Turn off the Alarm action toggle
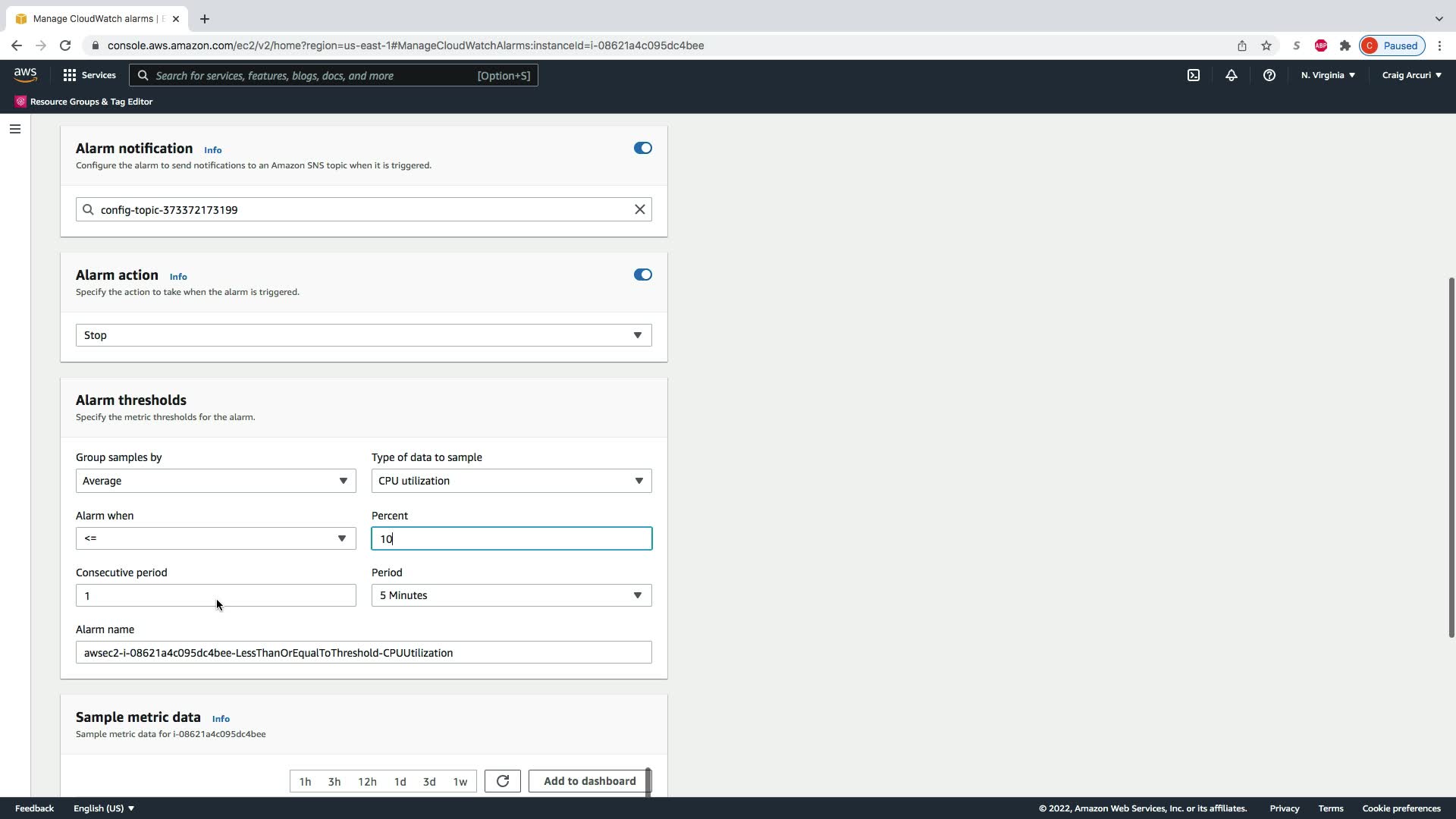The height and width of the screenshot is (819, 1456). pos(642,275)
